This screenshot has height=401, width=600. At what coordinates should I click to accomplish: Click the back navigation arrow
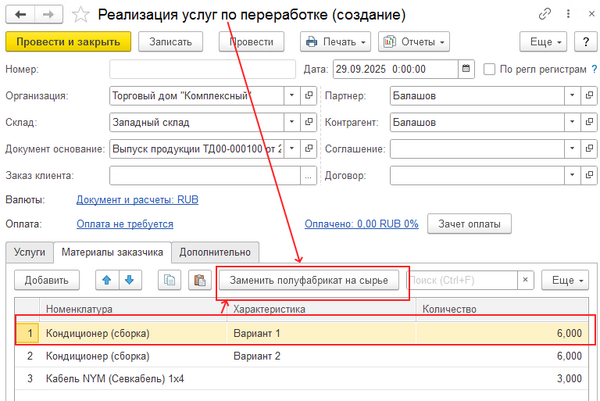(21, 15)
